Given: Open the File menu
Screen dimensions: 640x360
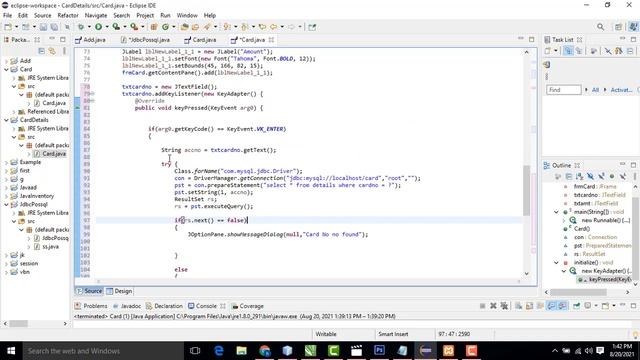Looking at the screenshot, I should click(x=7, y=16).
